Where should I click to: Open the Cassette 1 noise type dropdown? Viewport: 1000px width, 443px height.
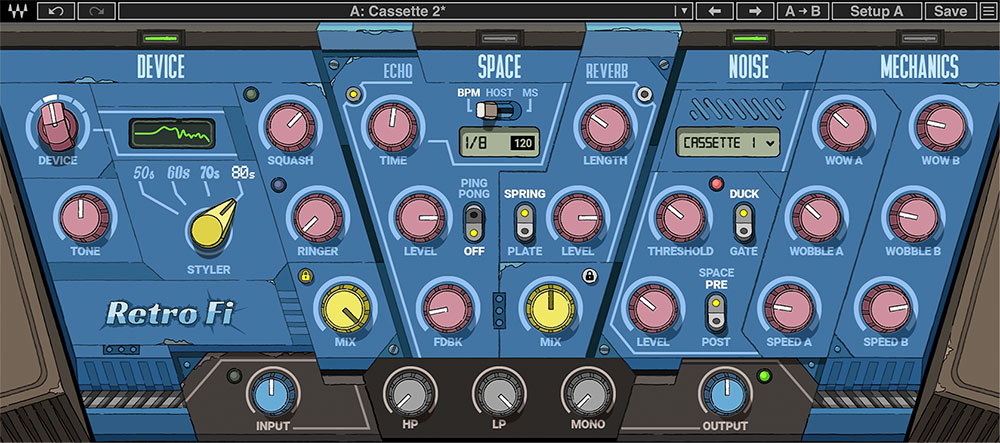click(730, 143)
